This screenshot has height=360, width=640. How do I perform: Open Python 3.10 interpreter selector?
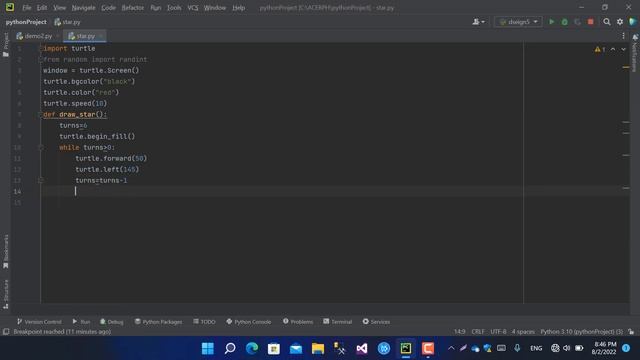coord(581,331)
